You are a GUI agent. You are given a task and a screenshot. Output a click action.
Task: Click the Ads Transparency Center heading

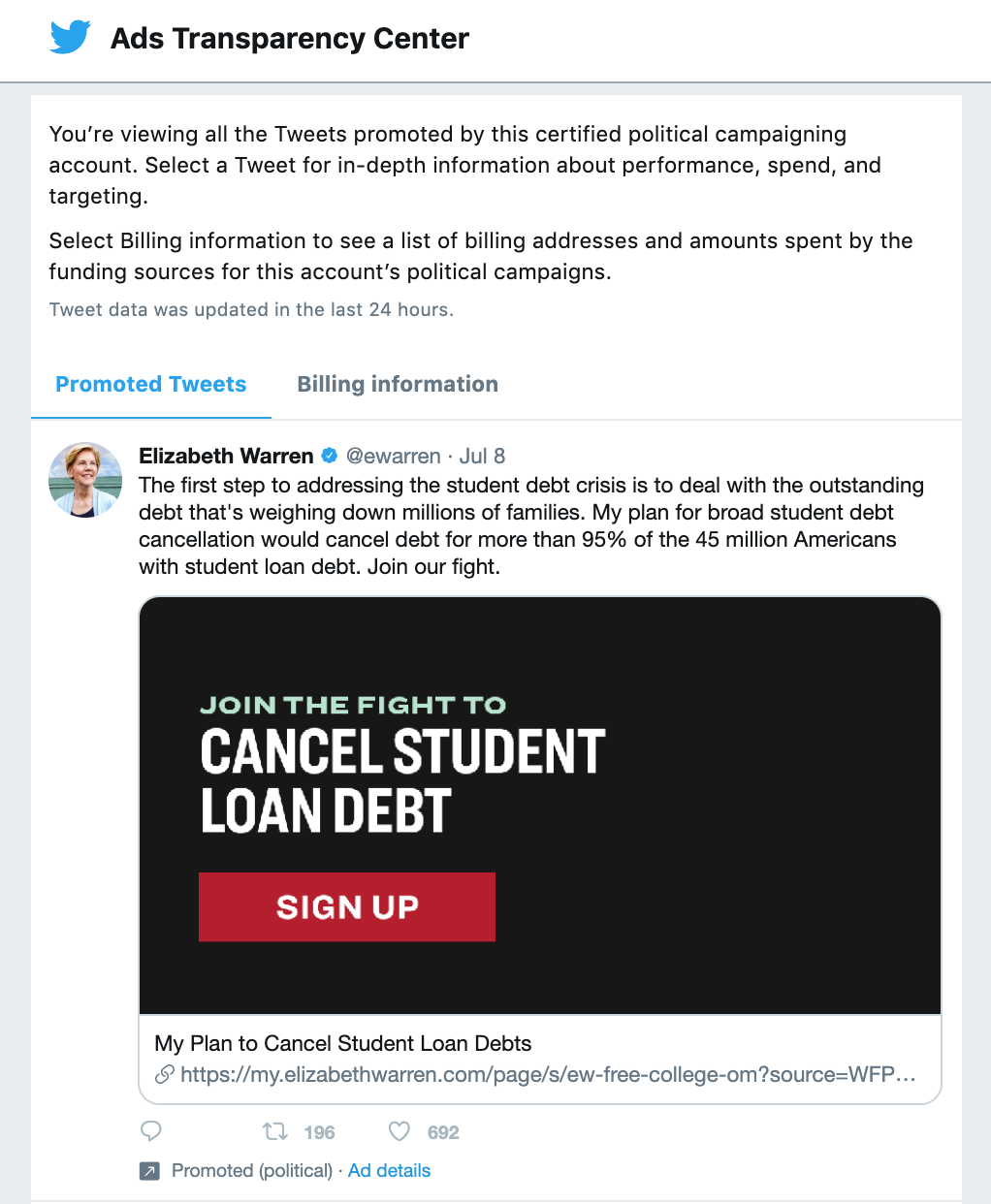click(x=290, y=39)
